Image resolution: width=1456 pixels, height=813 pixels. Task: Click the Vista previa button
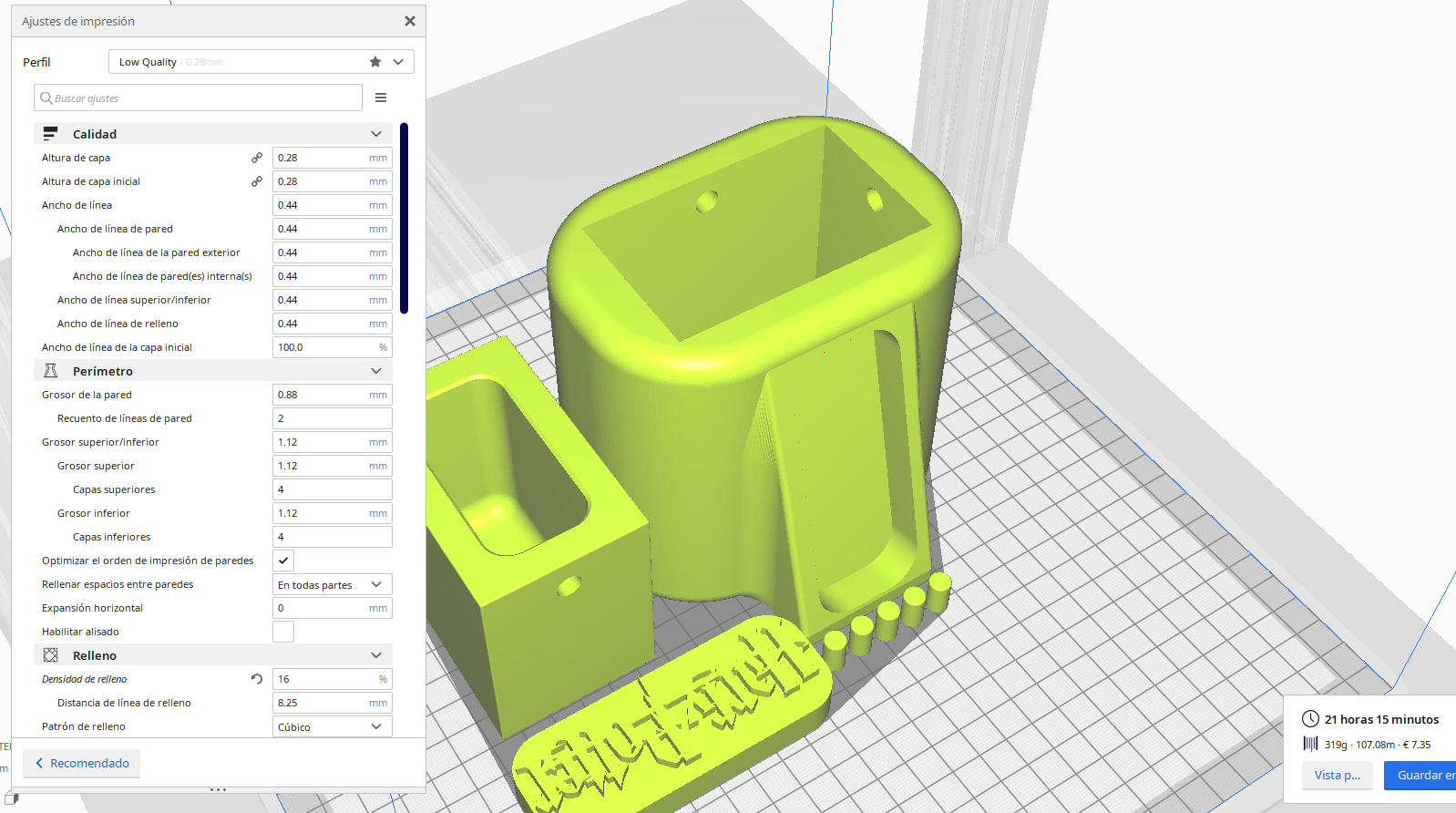coord(1337,776)
